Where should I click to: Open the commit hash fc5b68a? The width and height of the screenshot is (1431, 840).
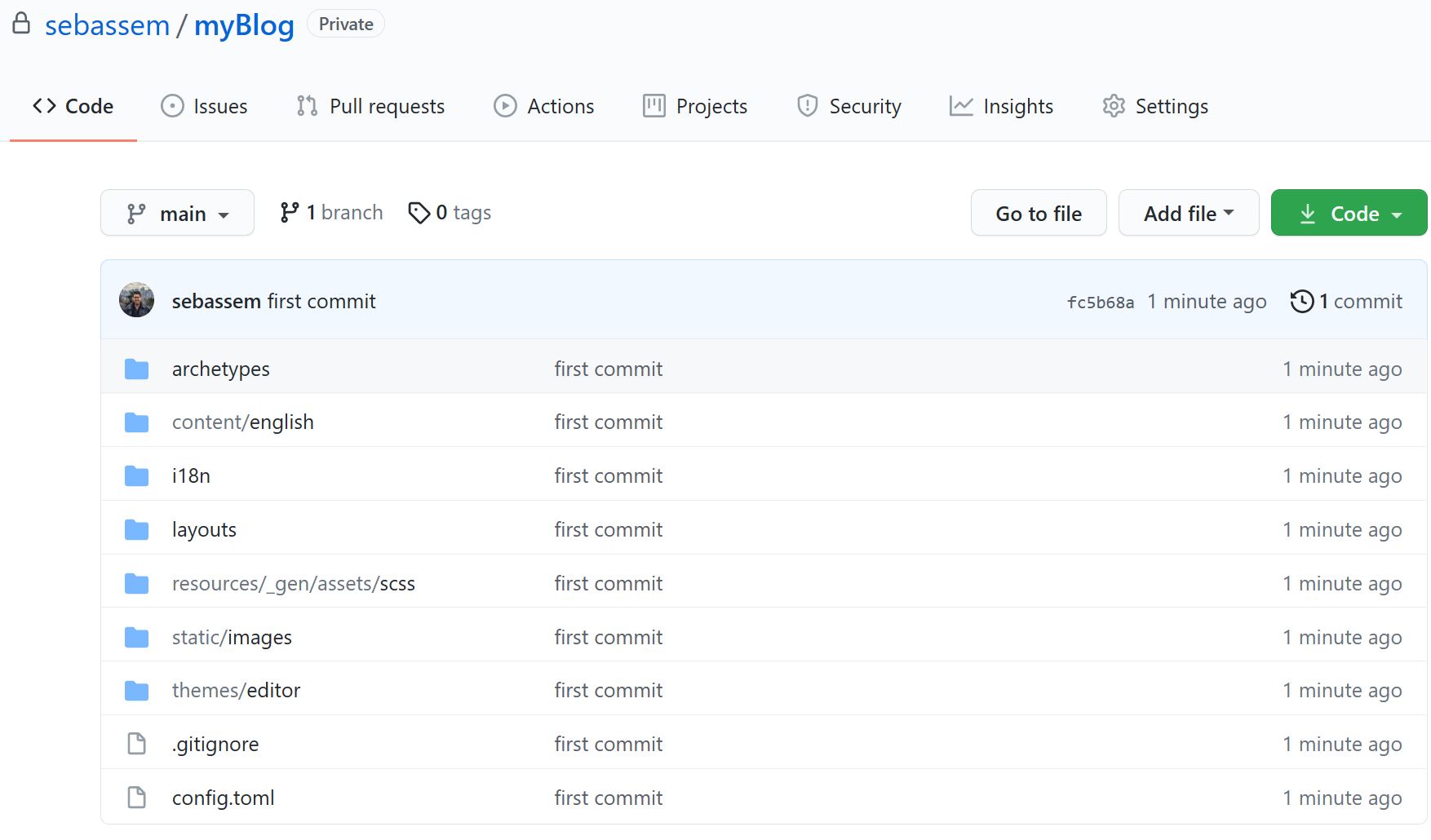coord(1101,303)
